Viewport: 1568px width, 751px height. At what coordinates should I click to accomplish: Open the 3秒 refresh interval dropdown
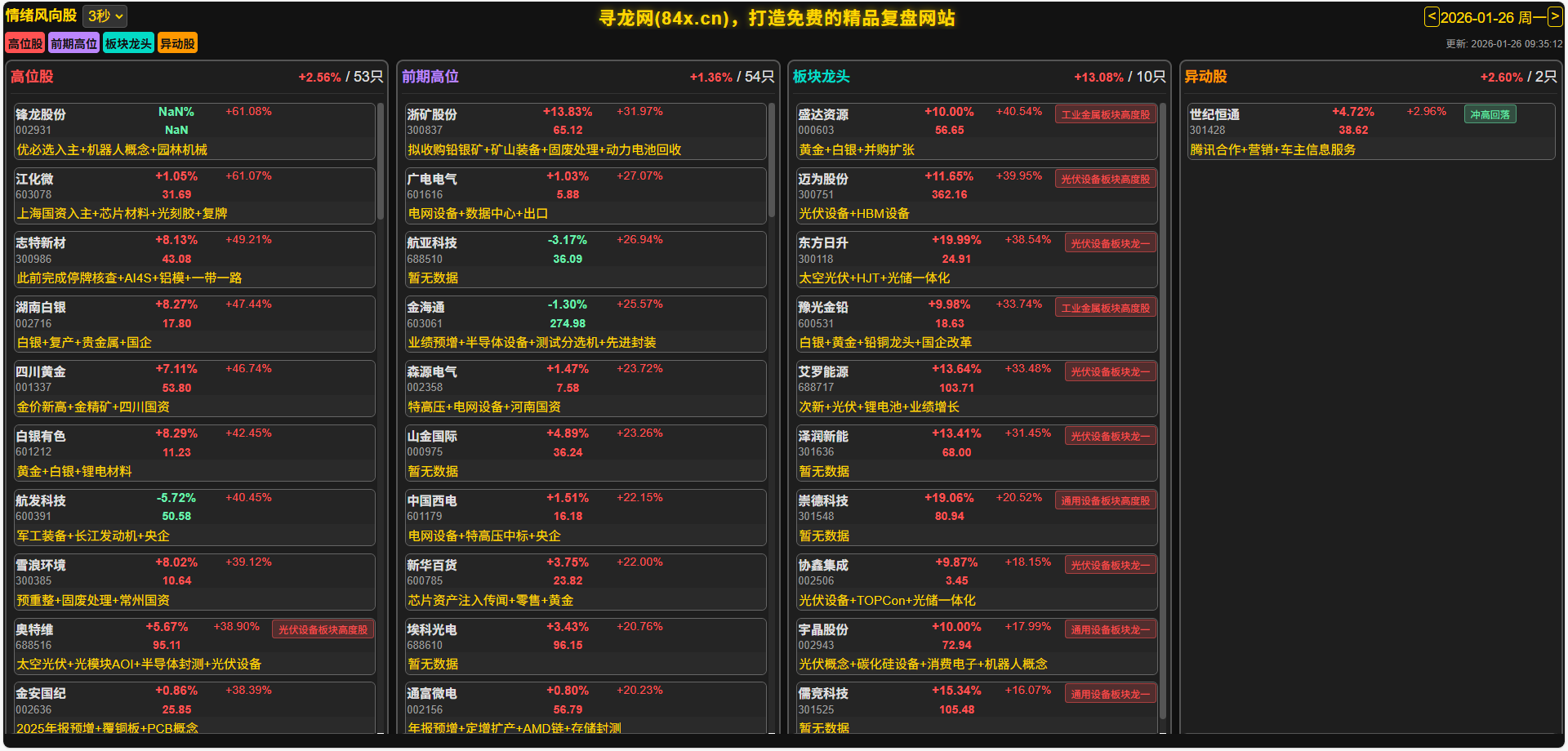(105, 16)
